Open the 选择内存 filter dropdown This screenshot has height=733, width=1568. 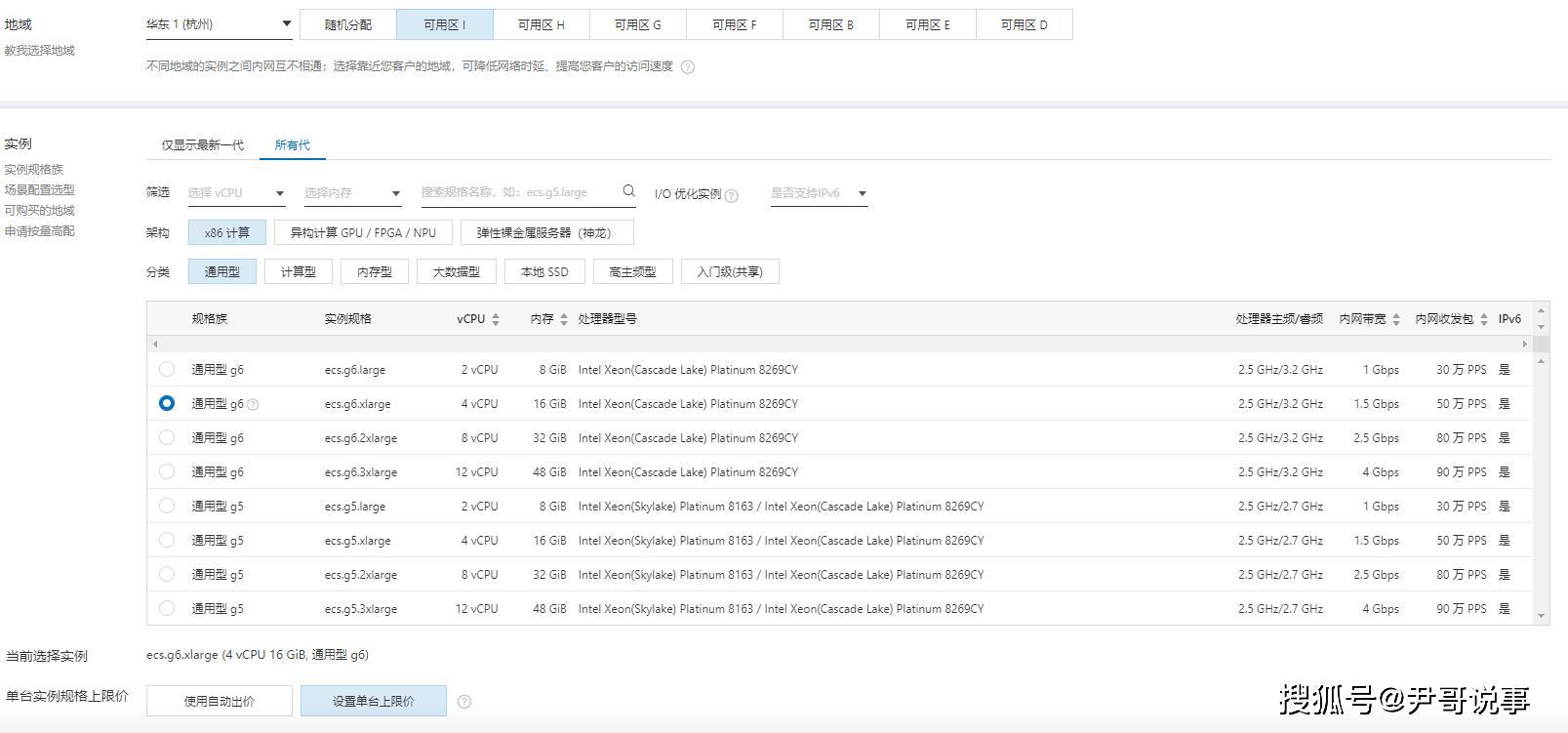point(352,193)
